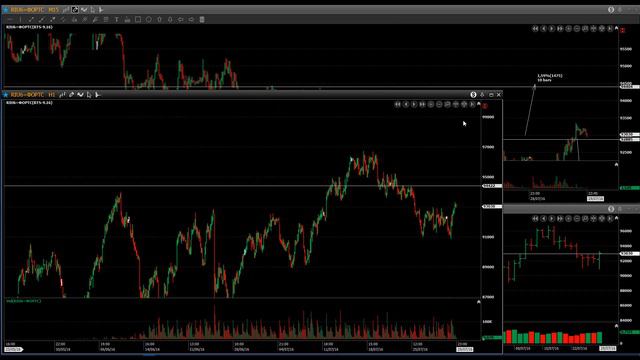Click the H1 timeframe label in the title bar
The image size is (640, 360).
click(52, 95)
